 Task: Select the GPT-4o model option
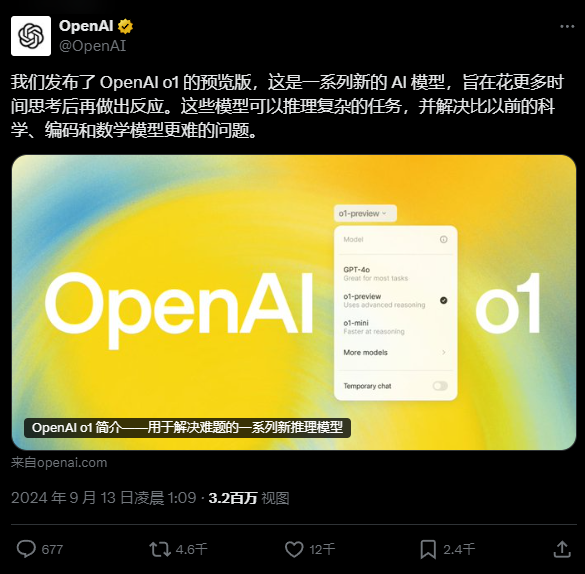(x=395, y=274)
